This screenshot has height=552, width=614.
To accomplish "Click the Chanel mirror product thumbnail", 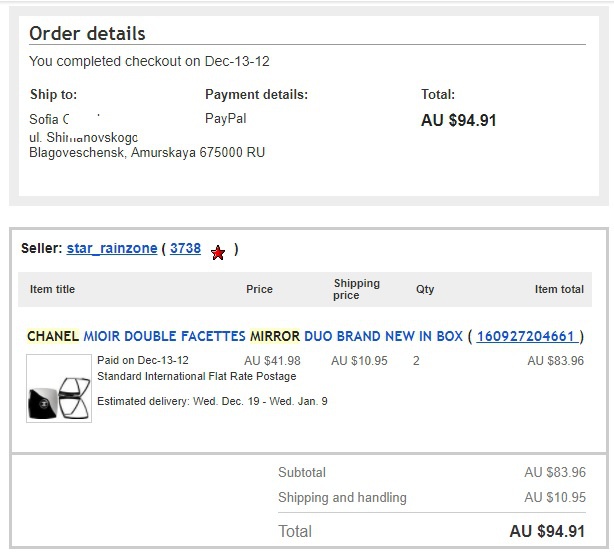I will [59, 388].
